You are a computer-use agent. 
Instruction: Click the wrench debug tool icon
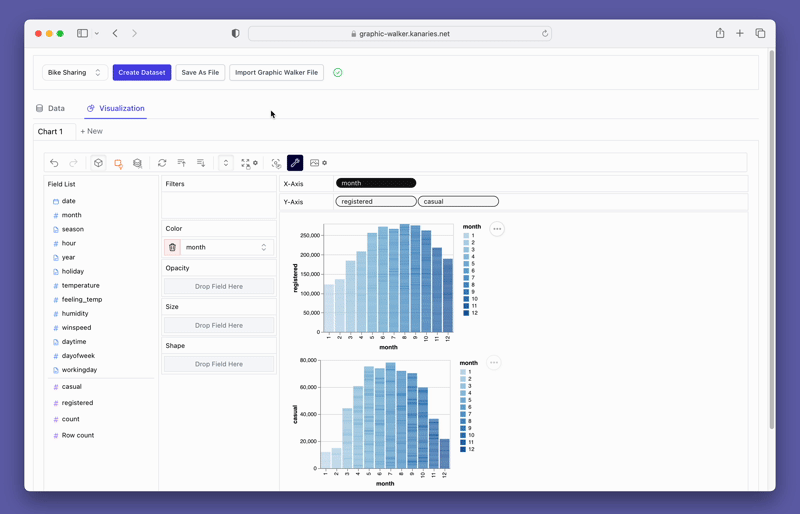coord(295,163)
